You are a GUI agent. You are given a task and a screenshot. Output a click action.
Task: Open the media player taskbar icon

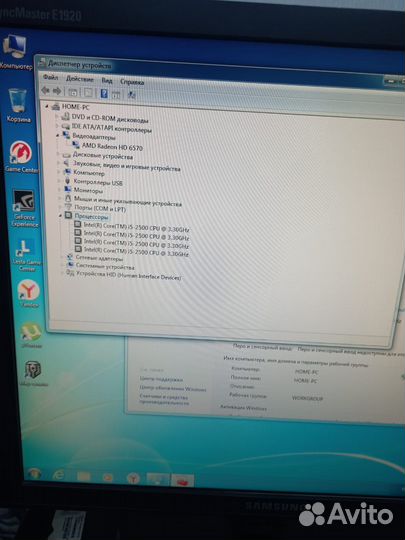pos(108,477)
